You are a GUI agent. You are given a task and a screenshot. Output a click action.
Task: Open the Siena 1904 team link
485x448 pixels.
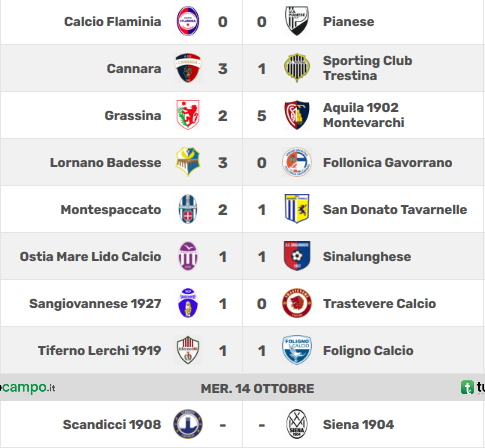[x=358, y=425]
